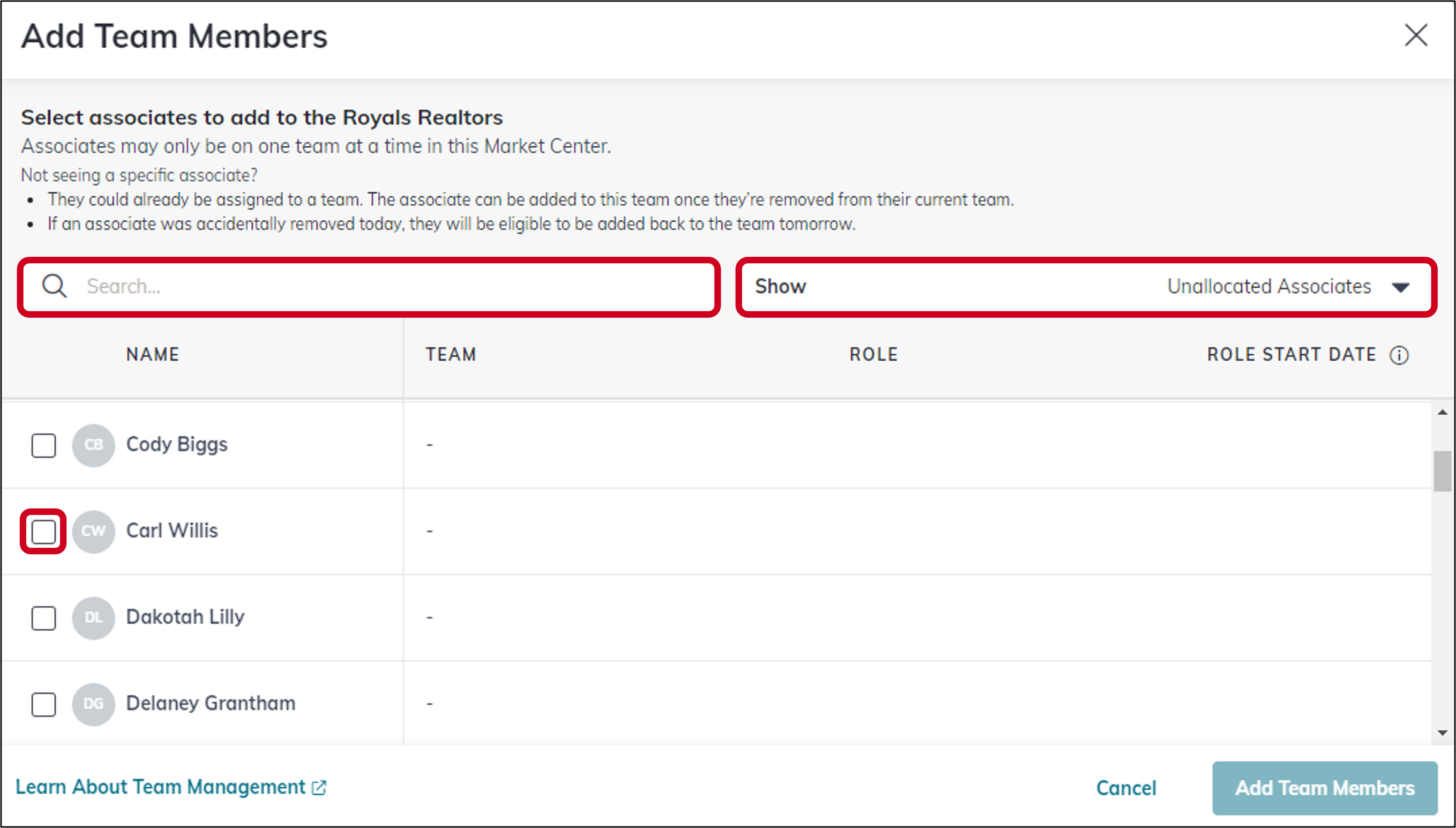
Task: Click the ROLE column header
Action: pyautogui.click(x=873, y=354)
